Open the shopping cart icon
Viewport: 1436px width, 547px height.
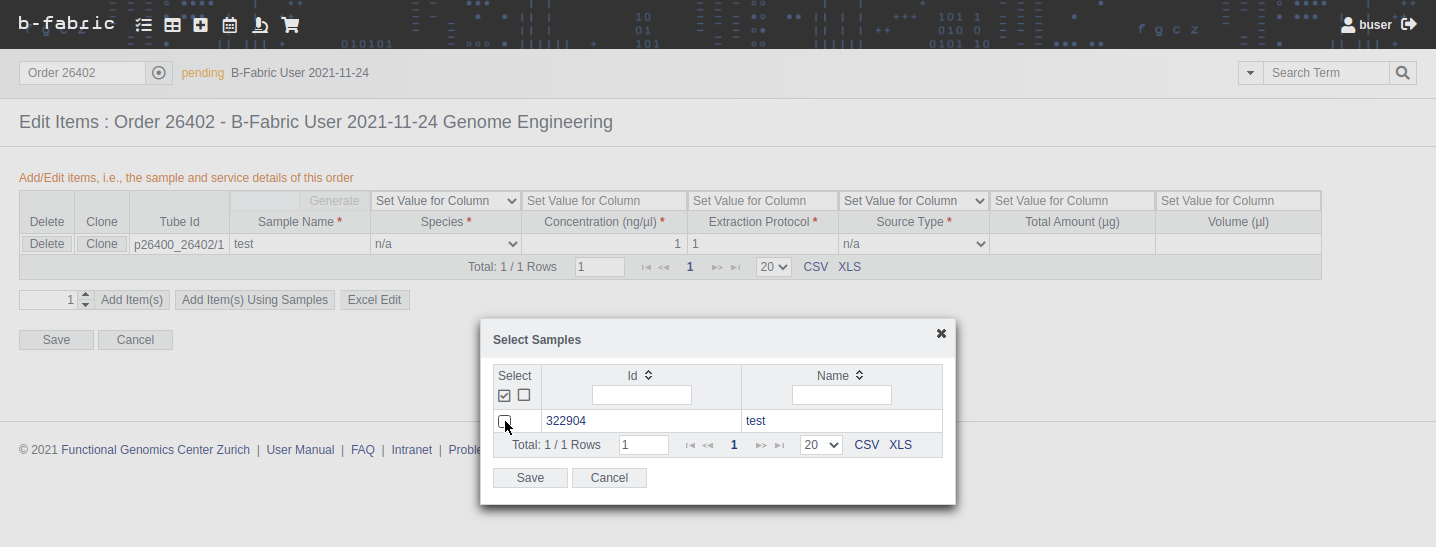coord(290,25)
